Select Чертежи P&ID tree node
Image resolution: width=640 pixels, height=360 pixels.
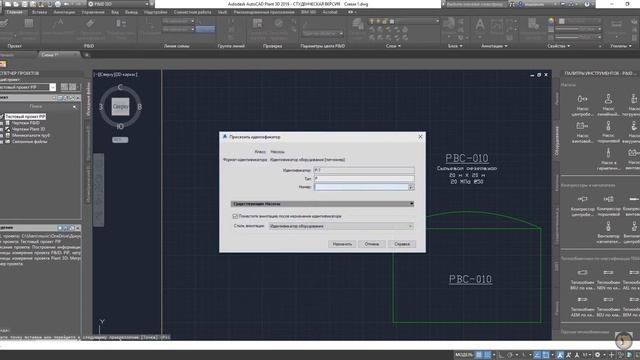tap(25, 123)
